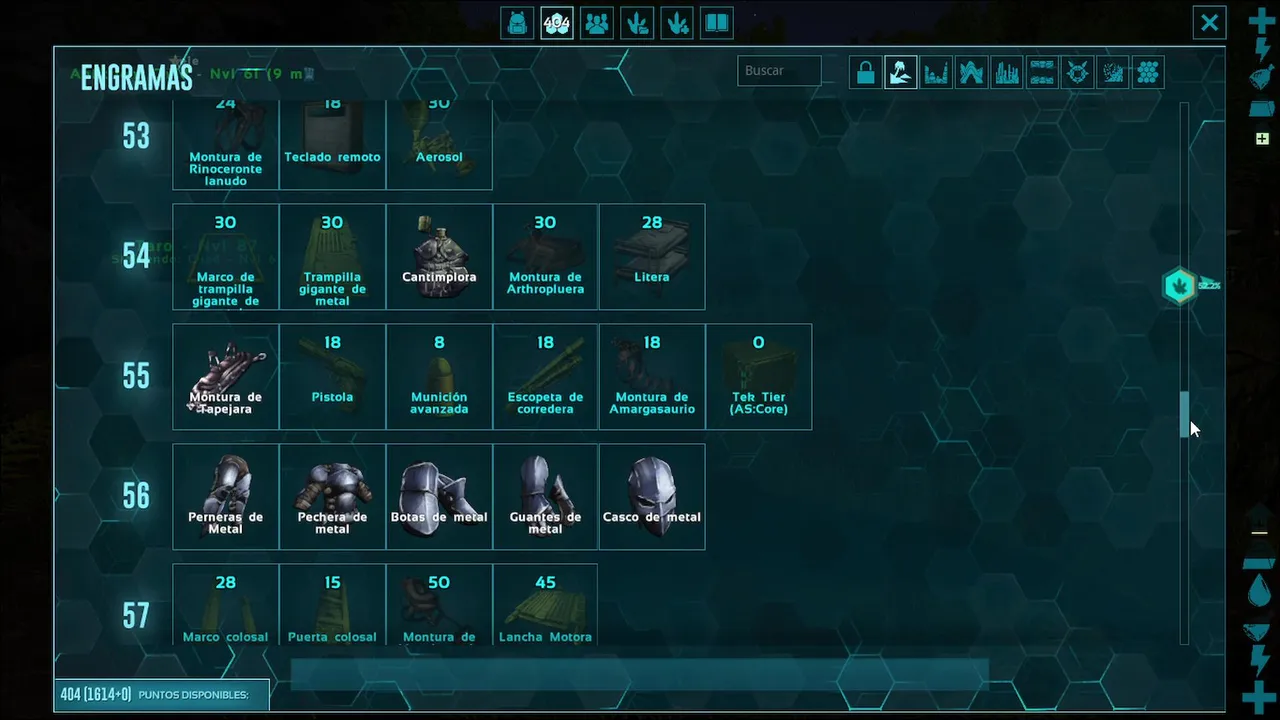Select the Marco colosal engram
This screenshot has width=1280, height=720.
coord(226,605)
